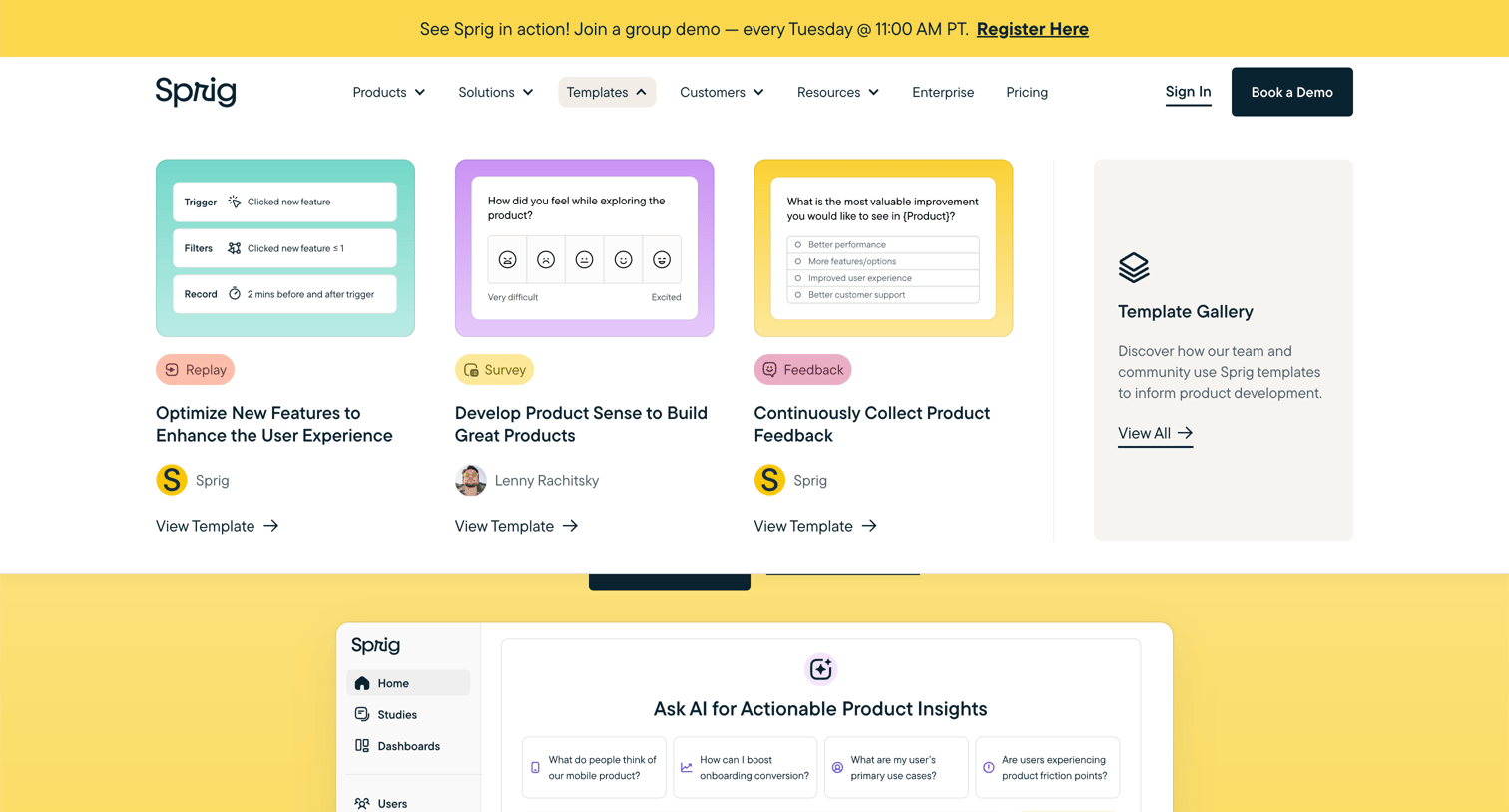The height and width of the screenshot is (812, 1509).
Task: Open 'Continuously Collect Product Feedback' title
Action: coord(872,424)
